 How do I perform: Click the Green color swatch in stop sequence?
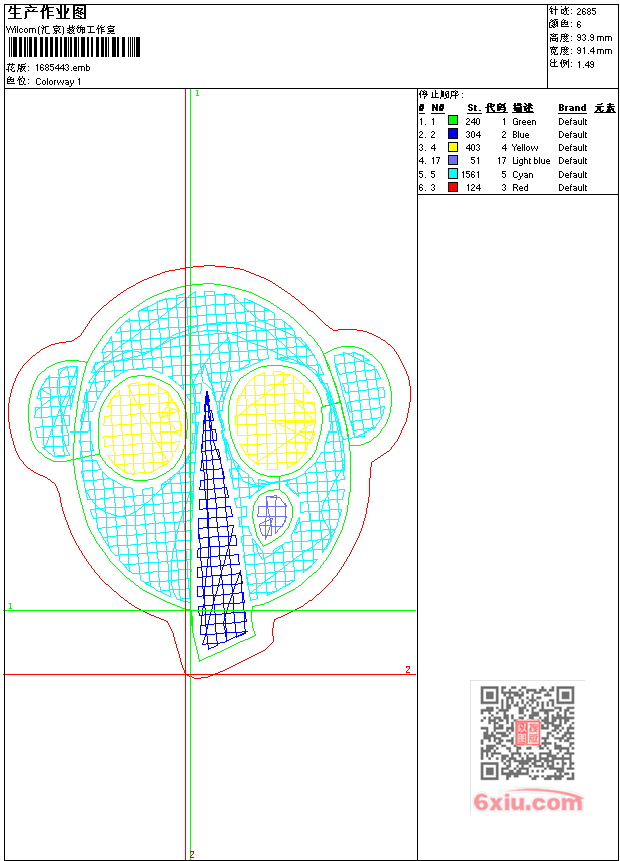[x=453, y=120]
